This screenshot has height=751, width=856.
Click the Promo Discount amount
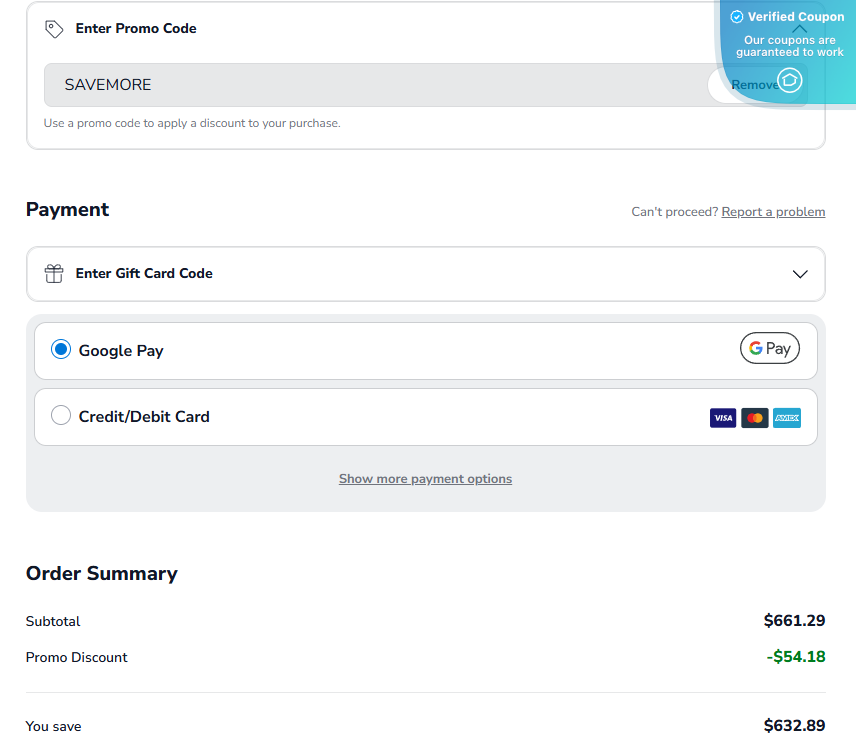(x=795, y=657)
